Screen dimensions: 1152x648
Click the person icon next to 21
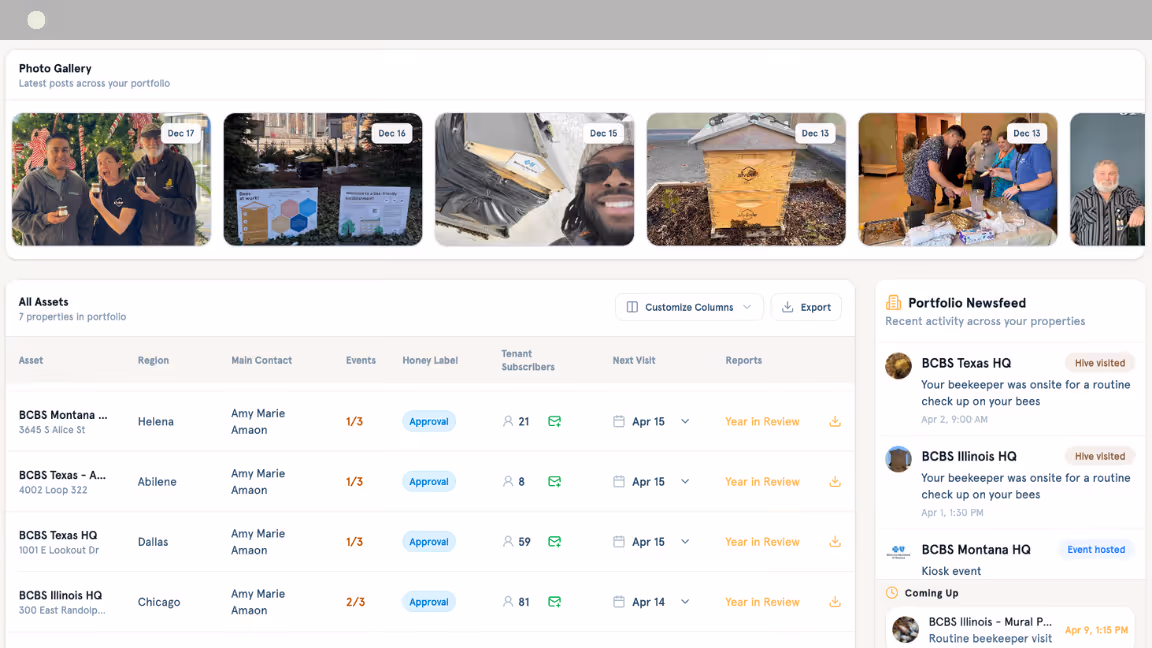point(508,422)
